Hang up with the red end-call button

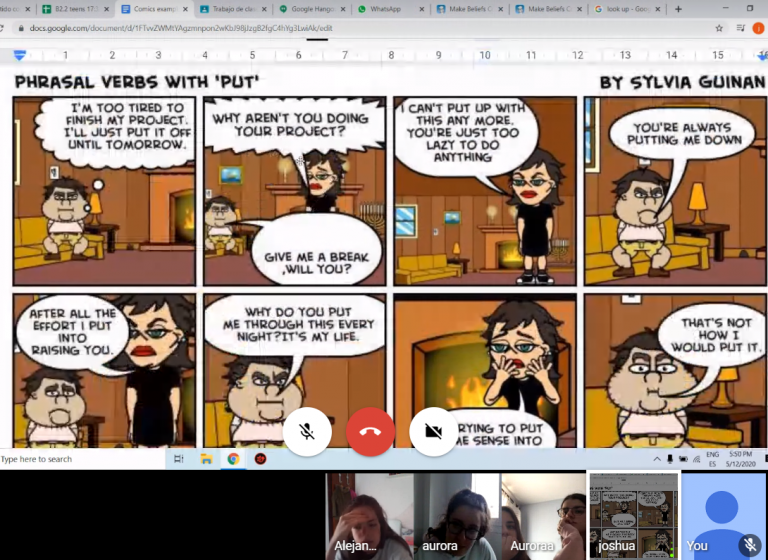[x=370, y=432]
